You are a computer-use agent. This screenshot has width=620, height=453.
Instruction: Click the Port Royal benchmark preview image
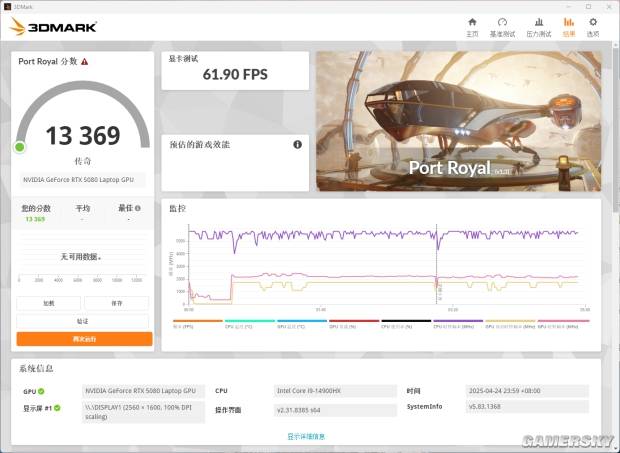pos(459,121)
